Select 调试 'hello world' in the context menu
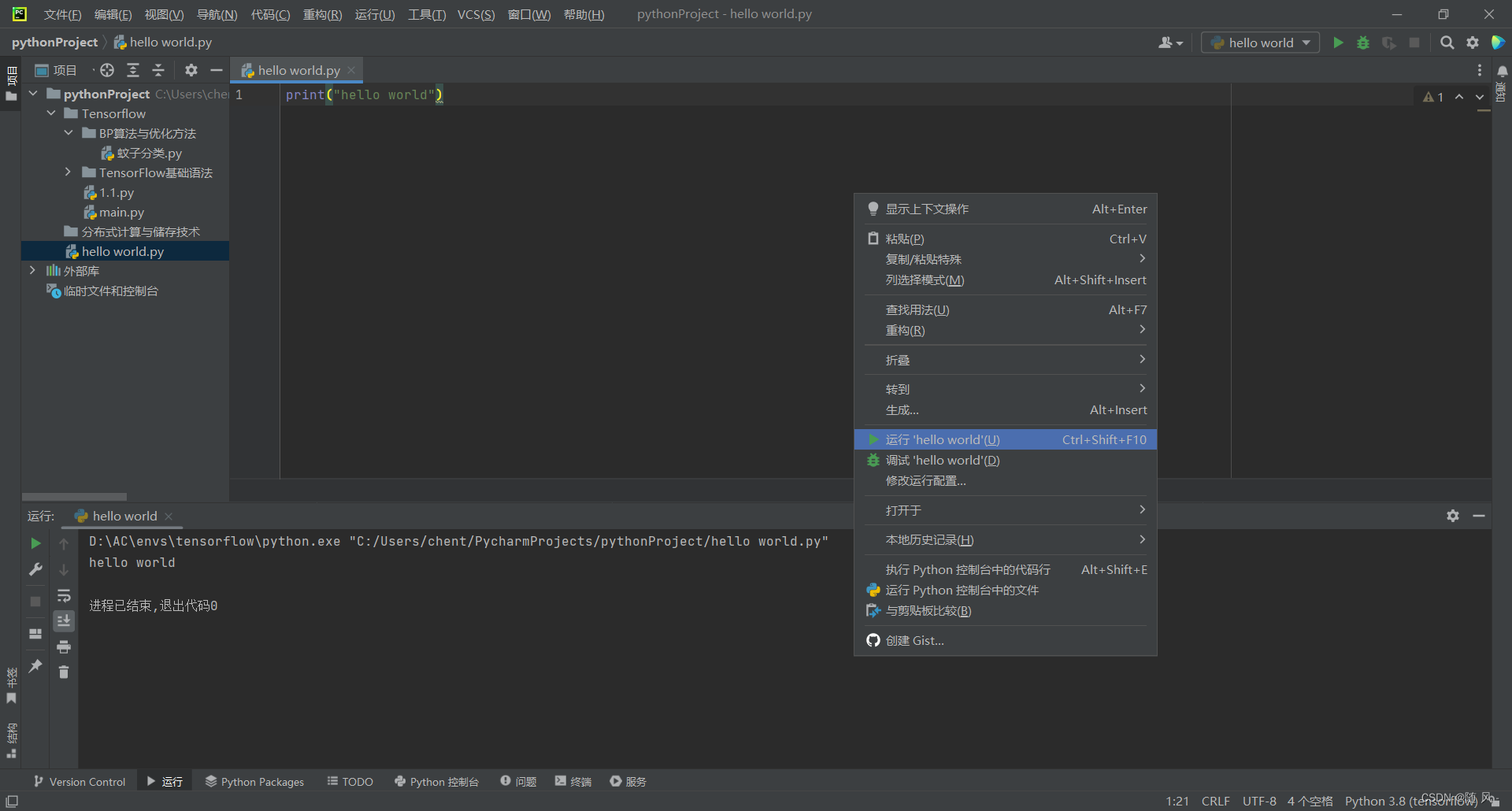Screen dimensions: 1512x811 point(1006,460)
